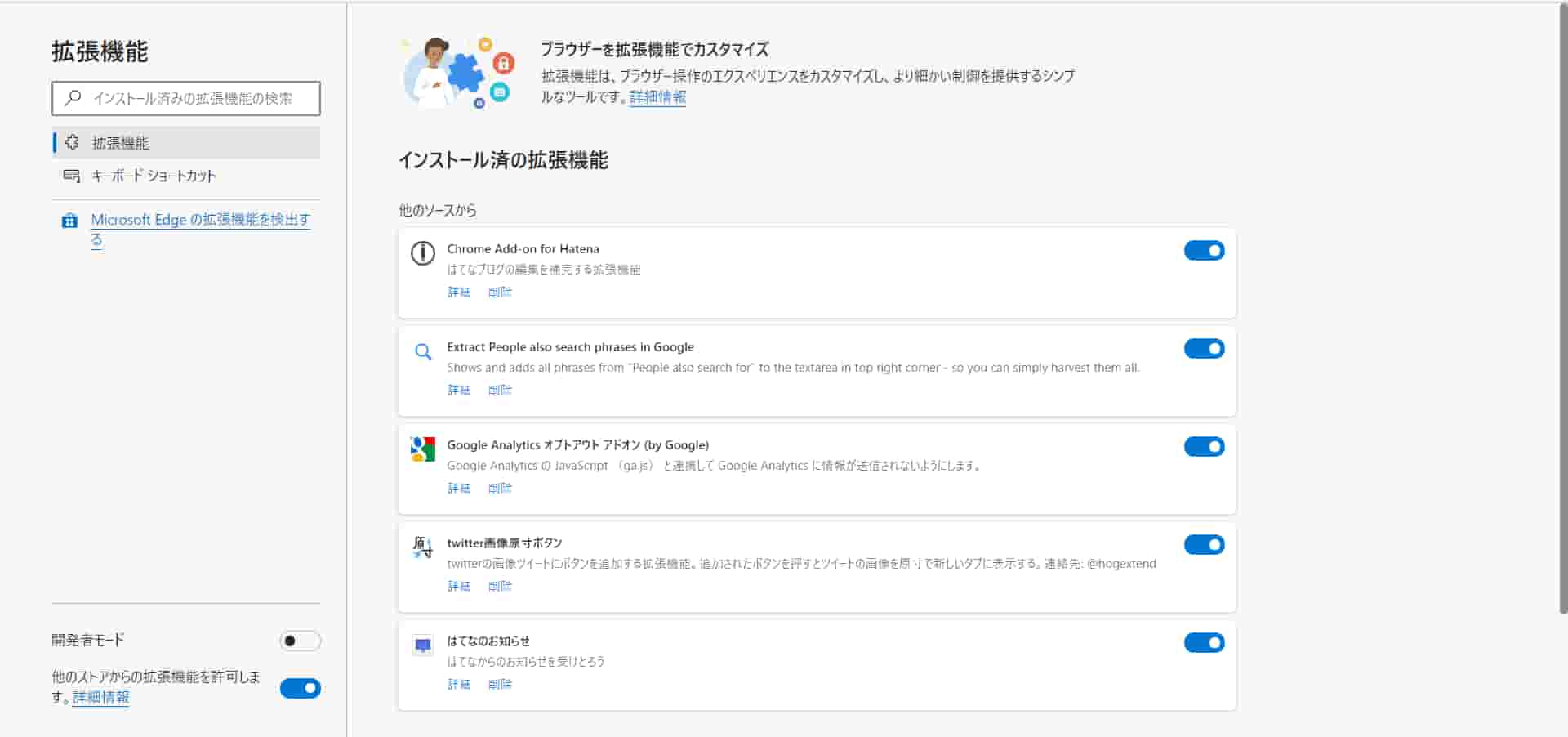Open 詳細情報 link near other stores setting
Image resolution: width=1568 pixels, height=737 pixels.
click(x=100, y=697)
